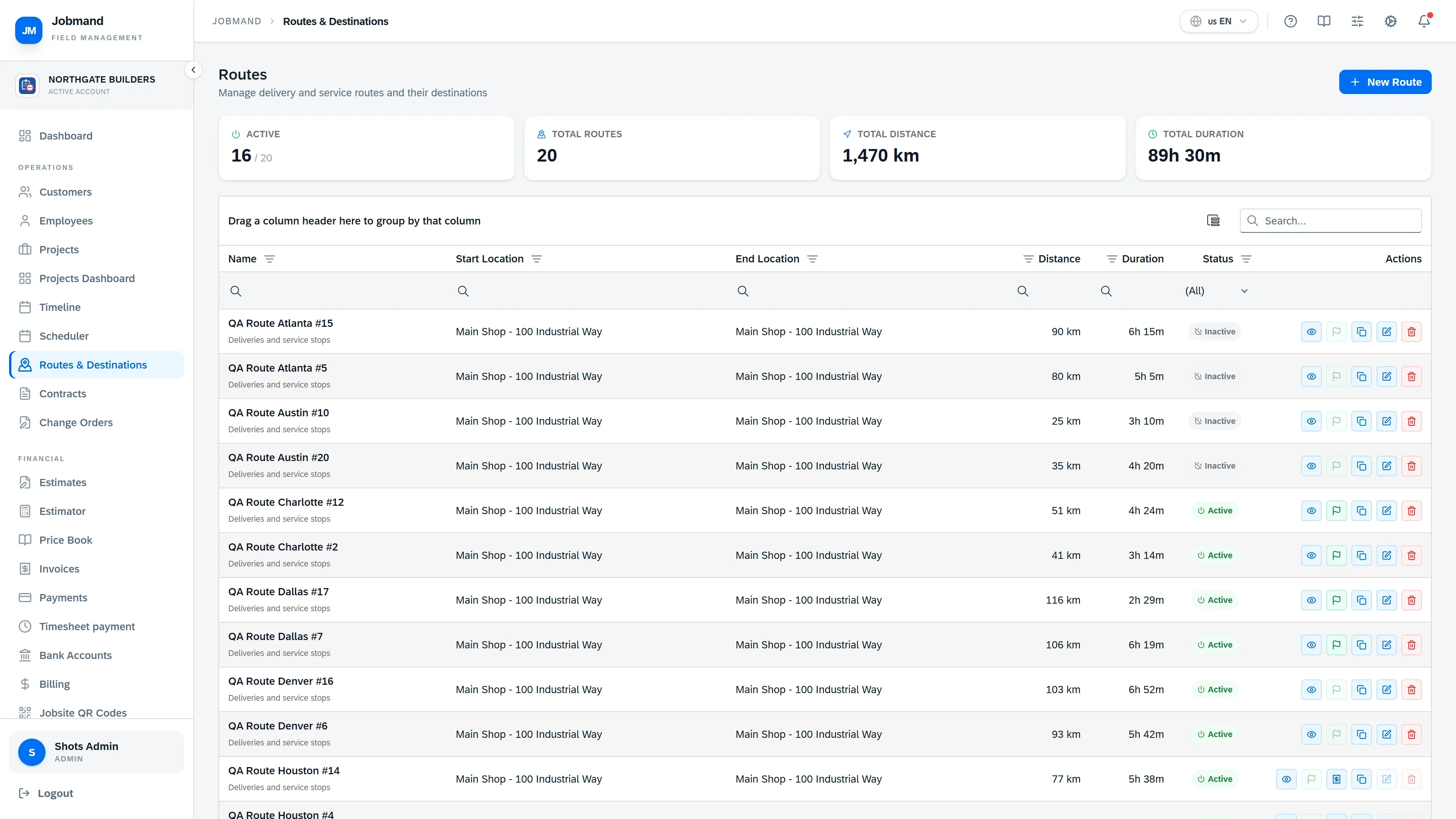Click the Name column filter search field

[x=333, y=291]
